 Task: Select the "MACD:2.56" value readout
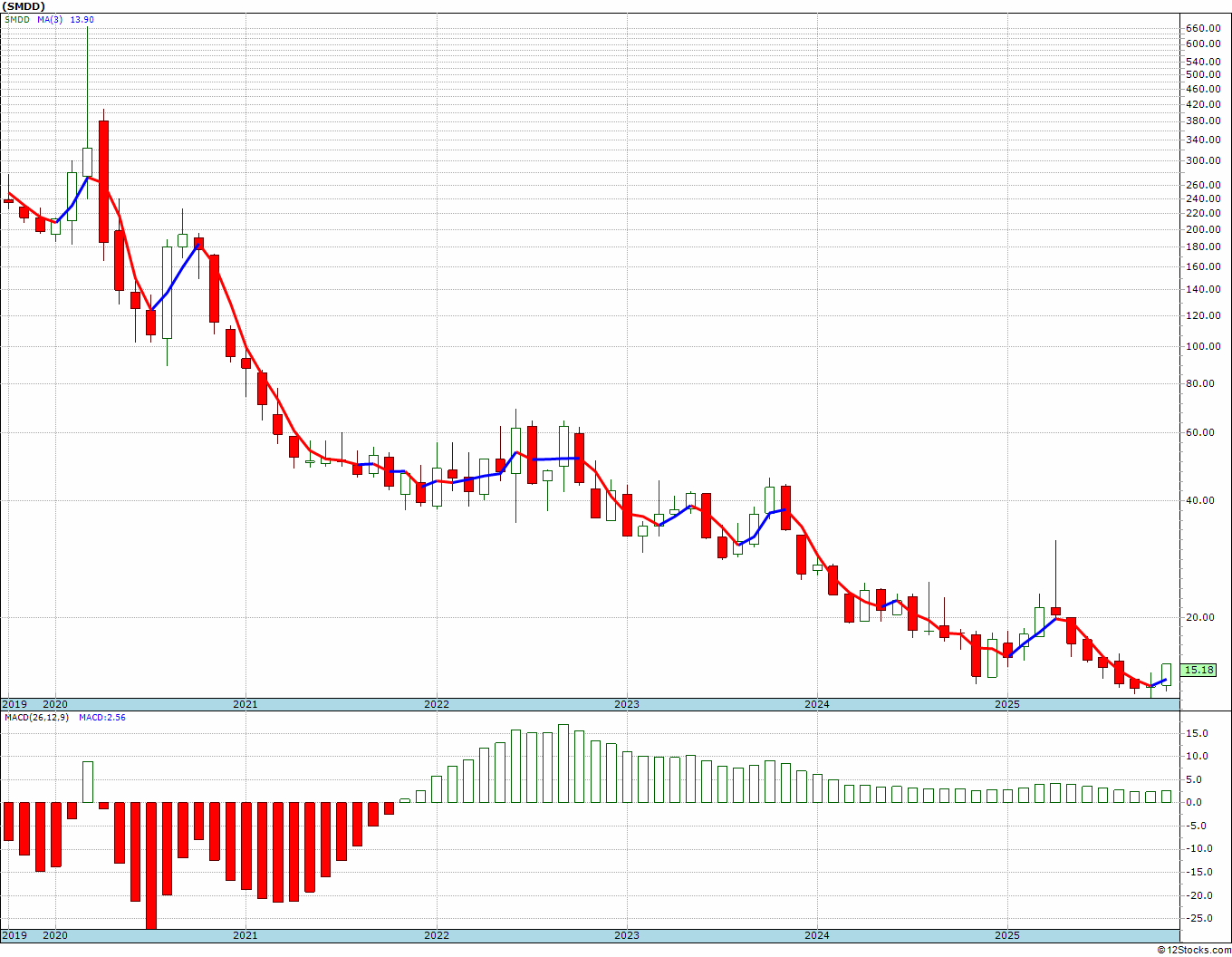[x=102, y=718]
